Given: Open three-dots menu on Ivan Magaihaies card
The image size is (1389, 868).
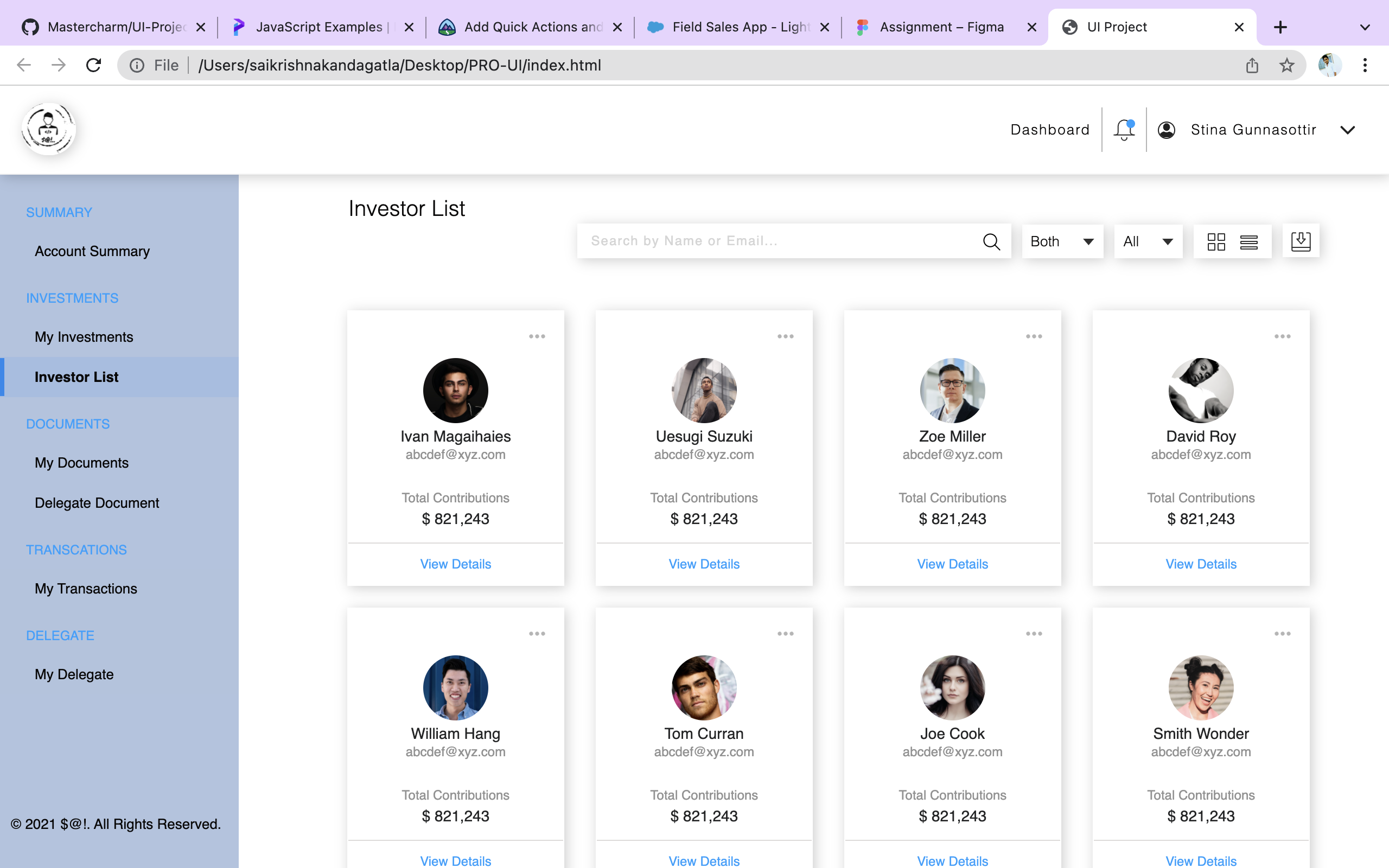Looking at the screenshot, I should click(x=537, y=336).
